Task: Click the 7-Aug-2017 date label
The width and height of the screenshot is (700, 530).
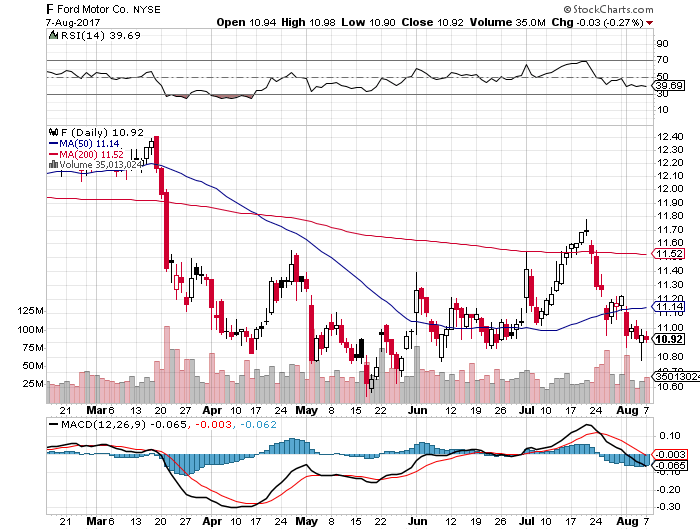Action: point(73,22)
